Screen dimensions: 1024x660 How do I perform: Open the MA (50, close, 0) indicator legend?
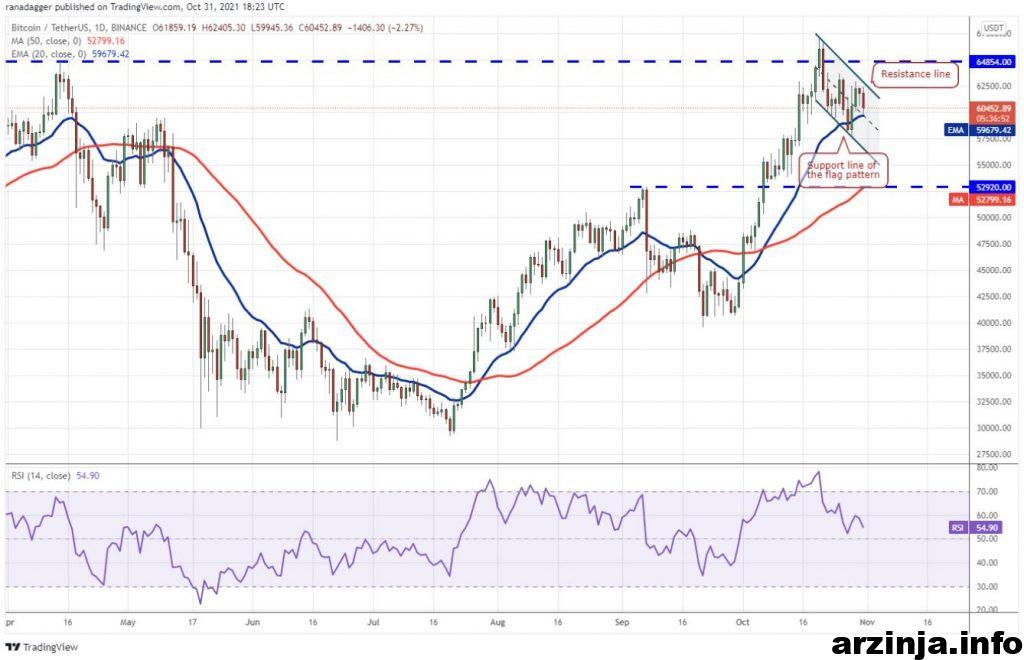tap(50, 41)
